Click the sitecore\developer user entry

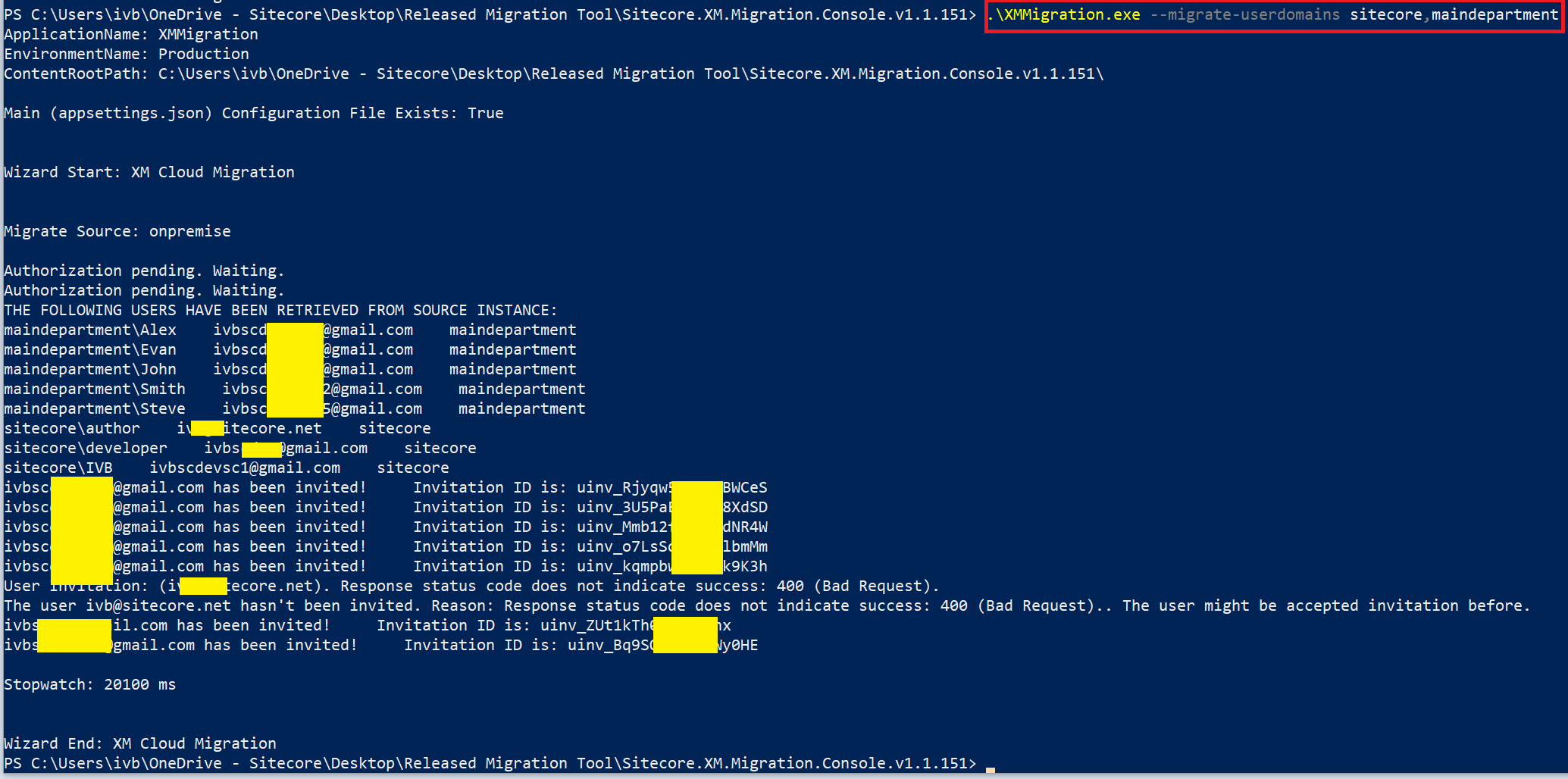click(x=86, y=449)
